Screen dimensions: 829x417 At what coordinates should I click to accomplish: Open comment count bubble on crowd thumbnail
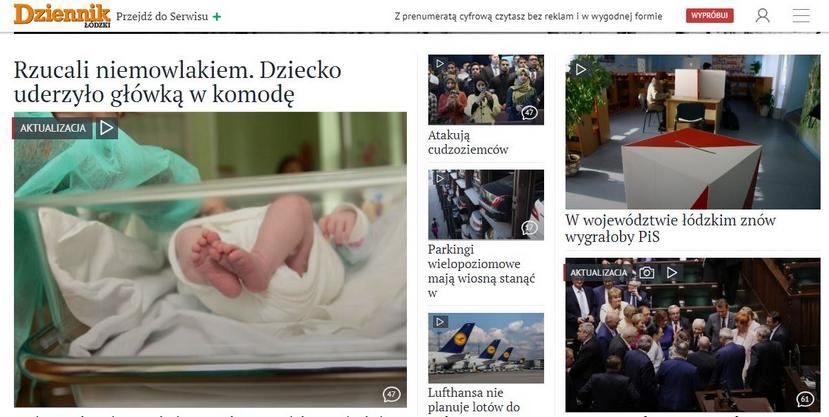(529, 113)
